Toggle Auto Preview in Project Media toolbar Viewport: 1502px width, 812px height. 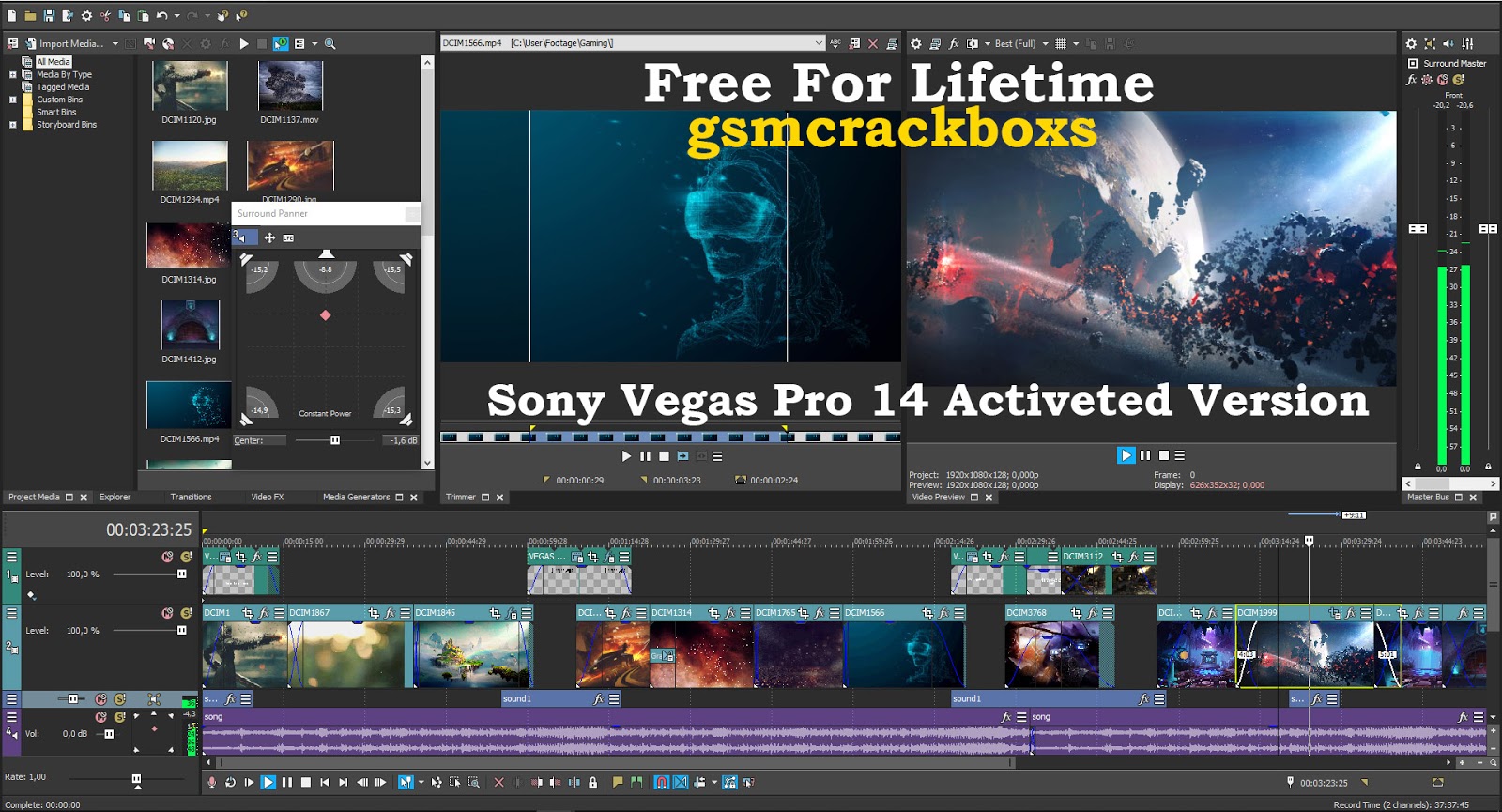click(x=281, y=43)
